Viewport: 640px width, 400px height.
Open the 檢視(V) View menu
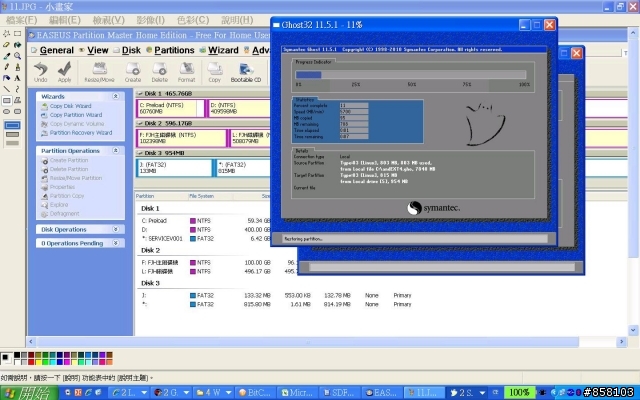[x=108, y=20]
